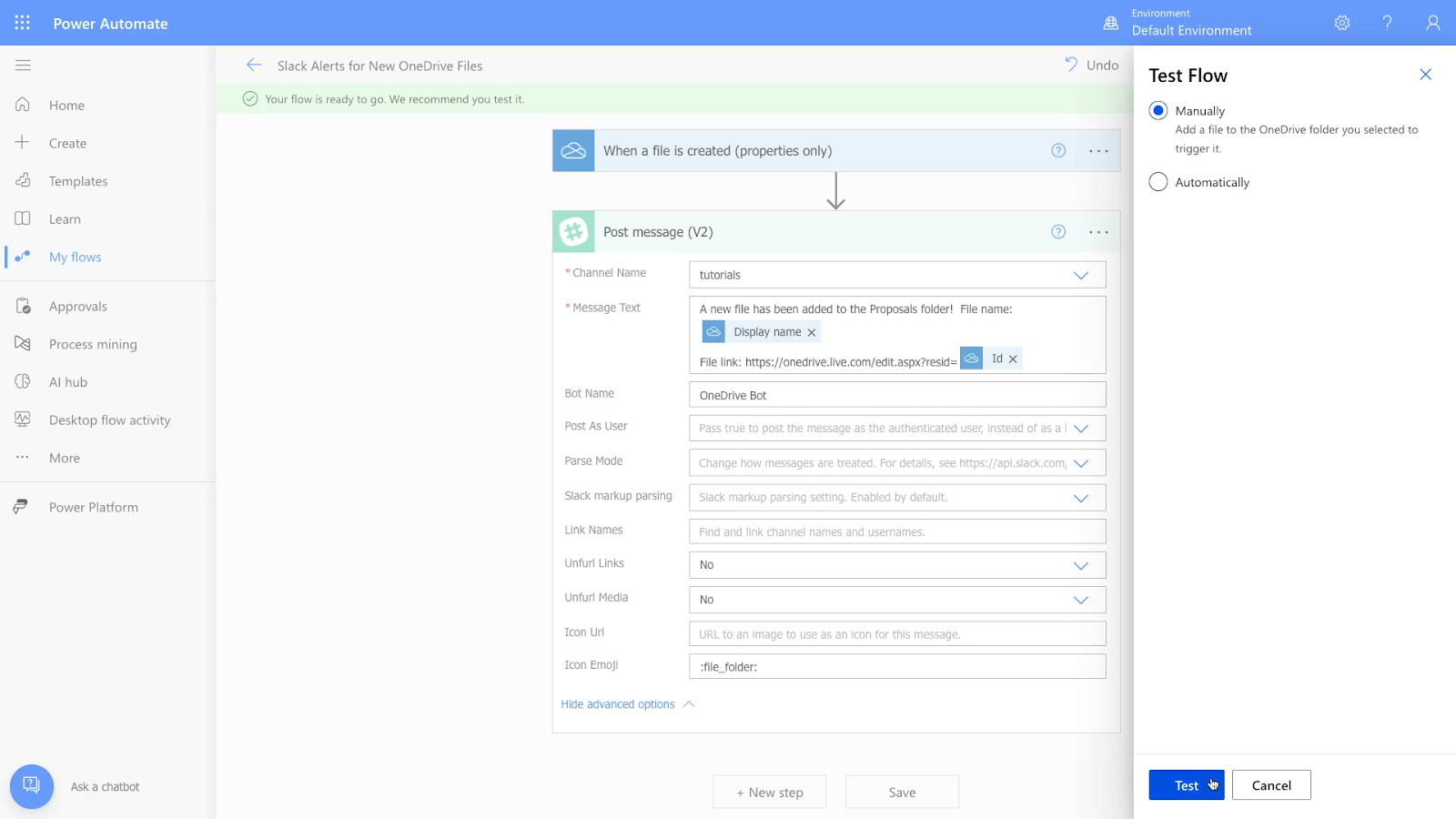This screenshot has width=1456, height=819.
Task: Expand the Parse Mode dropdown
Action: click(1080, 463)
